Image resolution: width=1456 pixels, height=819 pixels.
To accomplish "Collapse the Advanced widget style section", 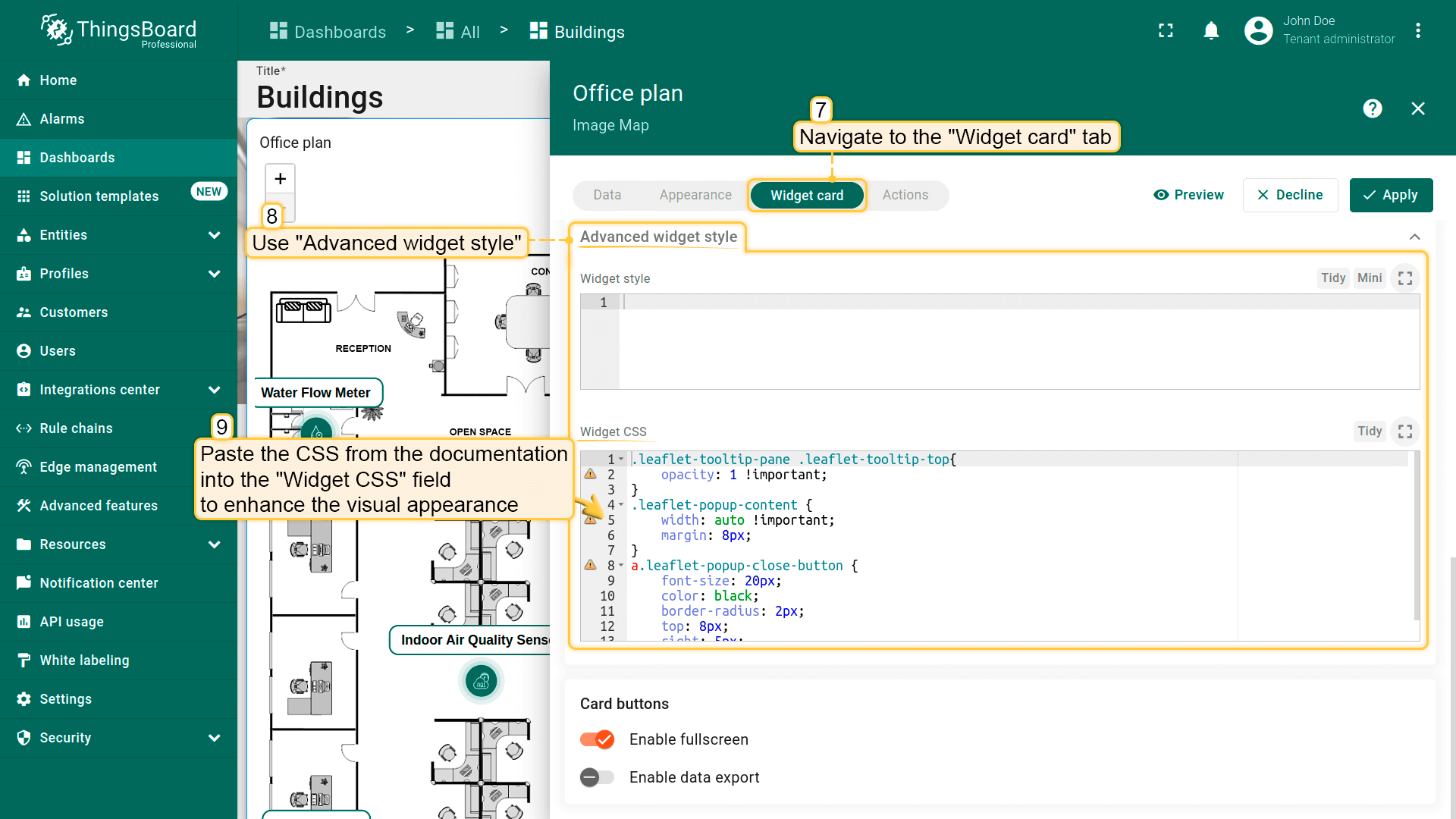I will pyautogui.click(x=1414, y=237).
